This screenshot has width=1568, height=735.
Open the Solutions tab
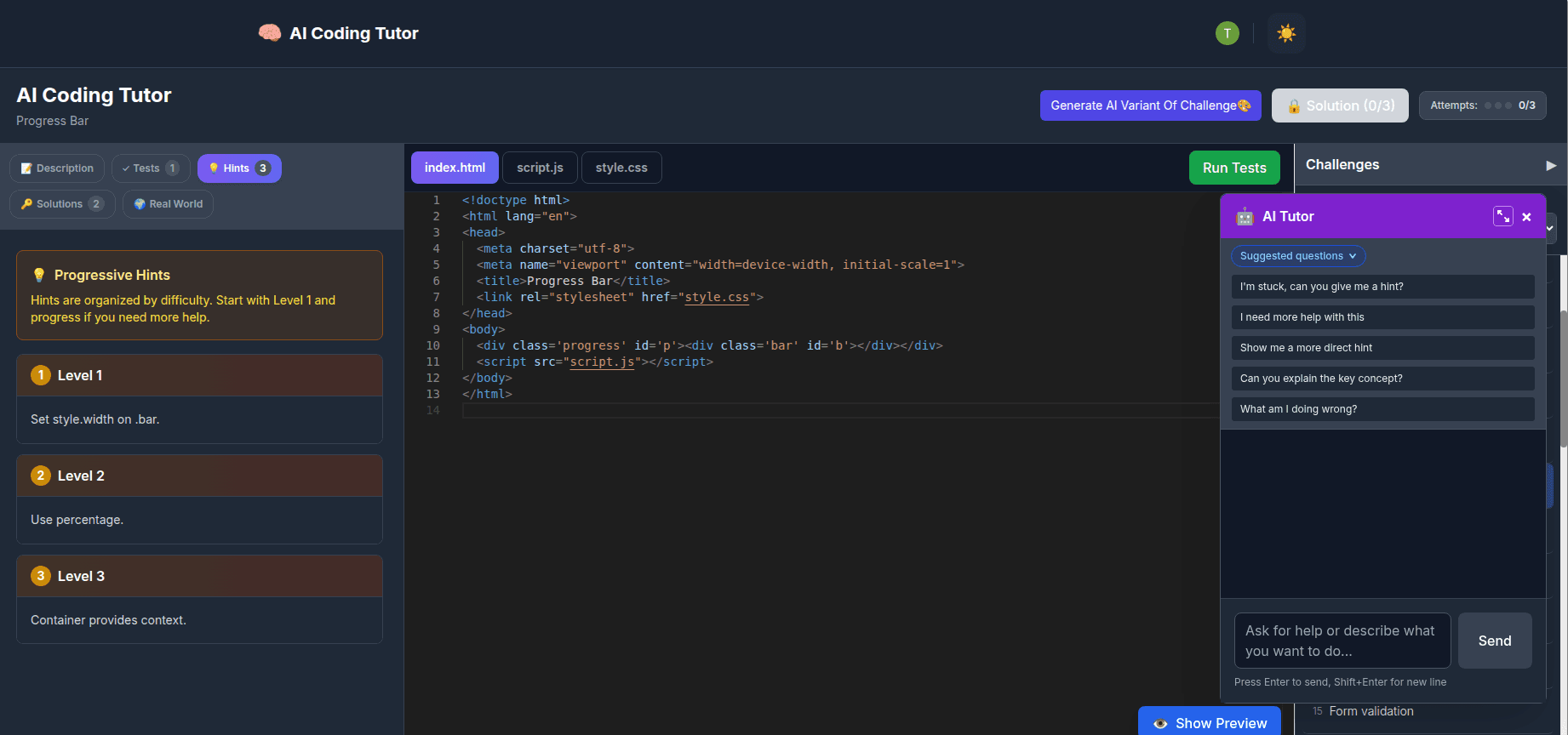[x=62, y=204]
